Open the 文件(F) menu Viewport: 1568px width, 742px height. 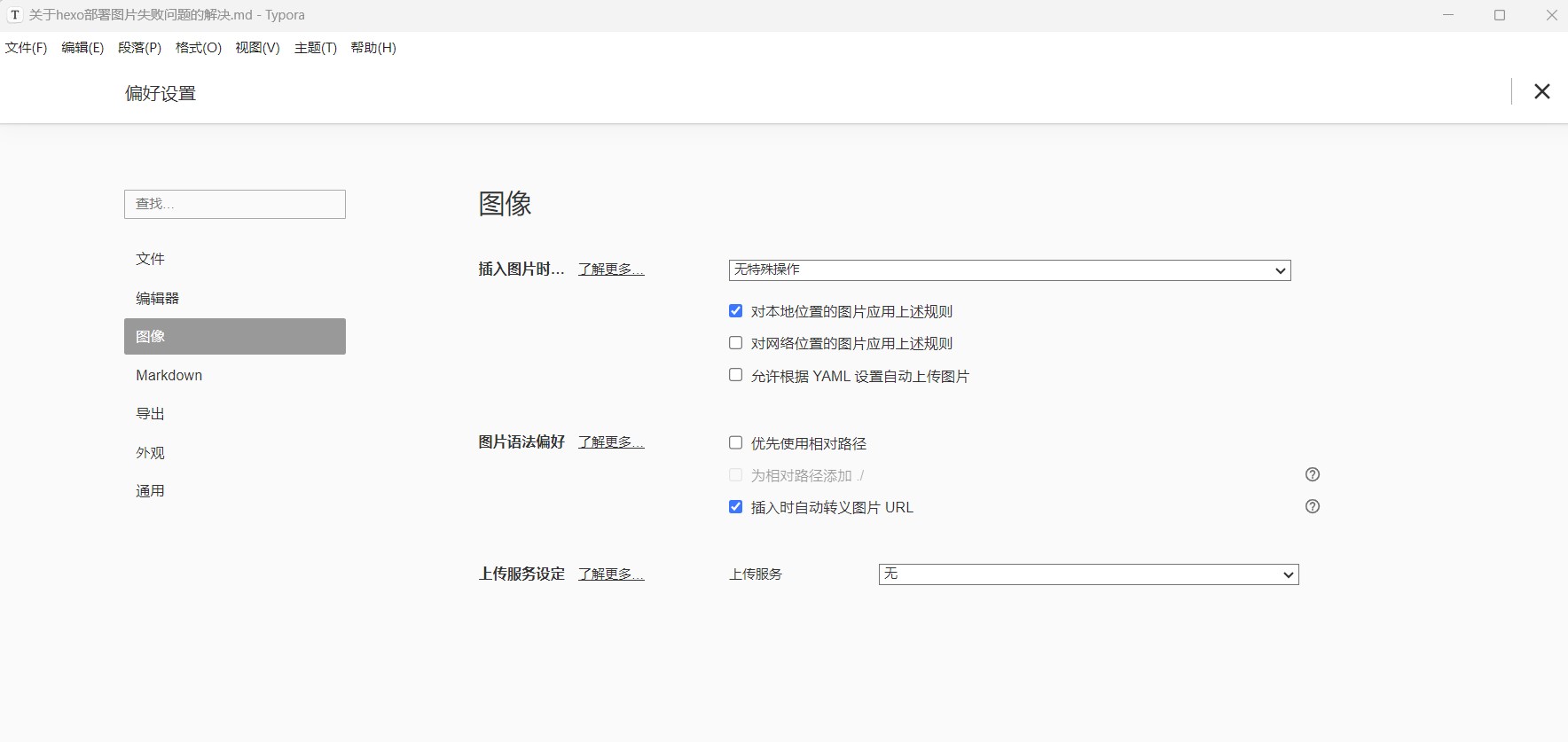point(26,48)
